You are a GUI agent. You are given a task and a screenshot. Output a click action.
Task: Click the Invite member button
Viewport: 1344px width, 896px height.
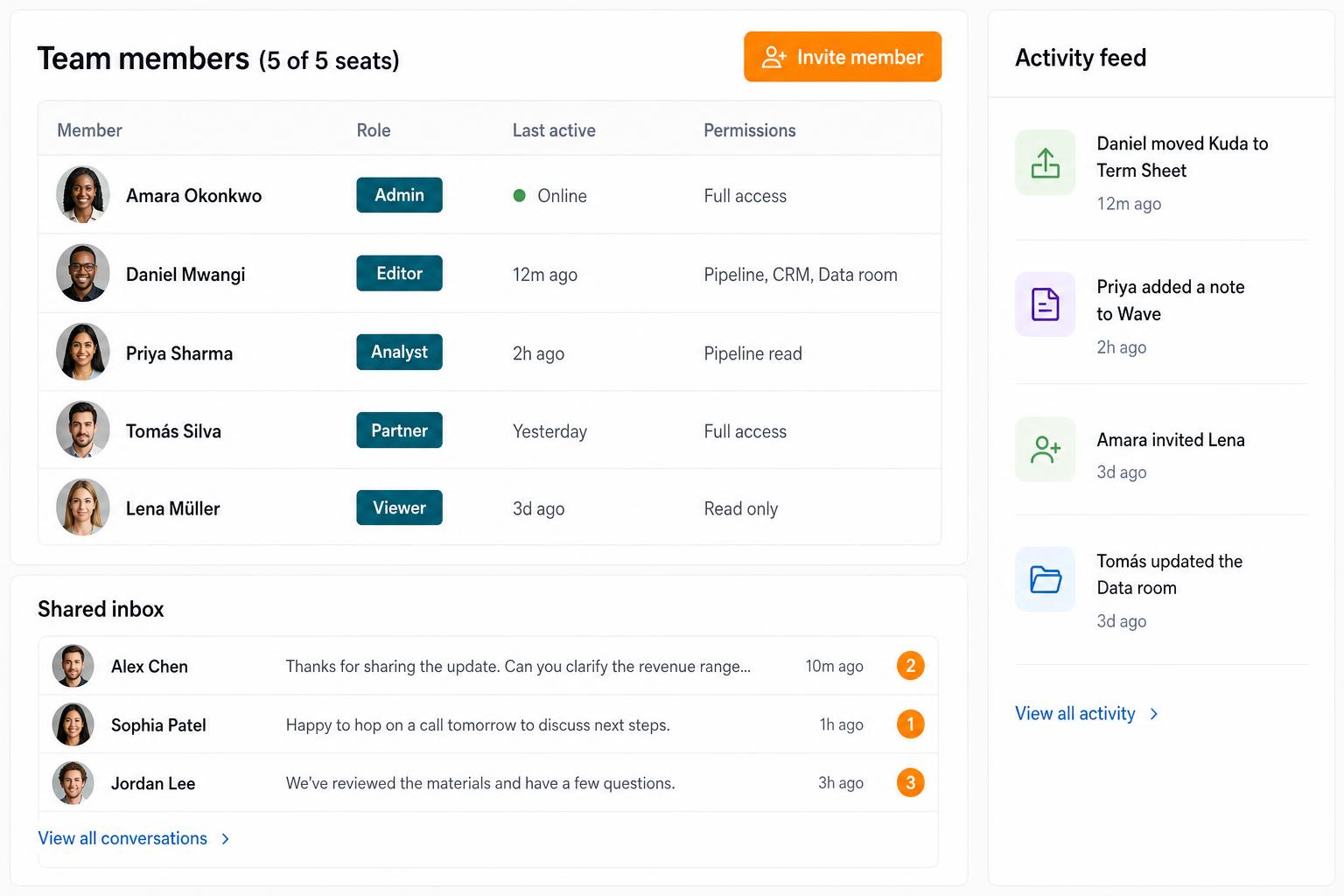843,57
